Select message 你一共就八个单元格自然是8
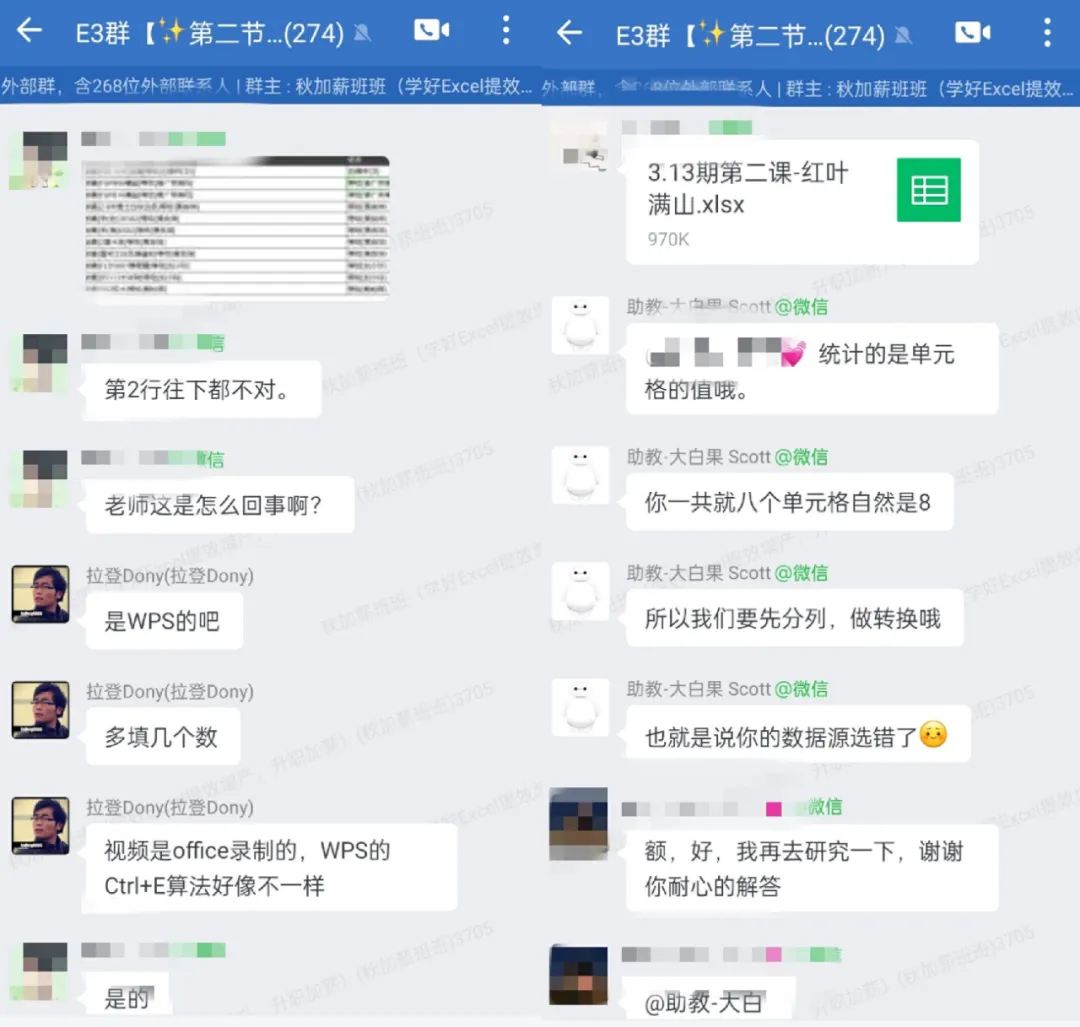This screenshot has width=1080, height=1027. pyautogui.click(x=789, y=502)
